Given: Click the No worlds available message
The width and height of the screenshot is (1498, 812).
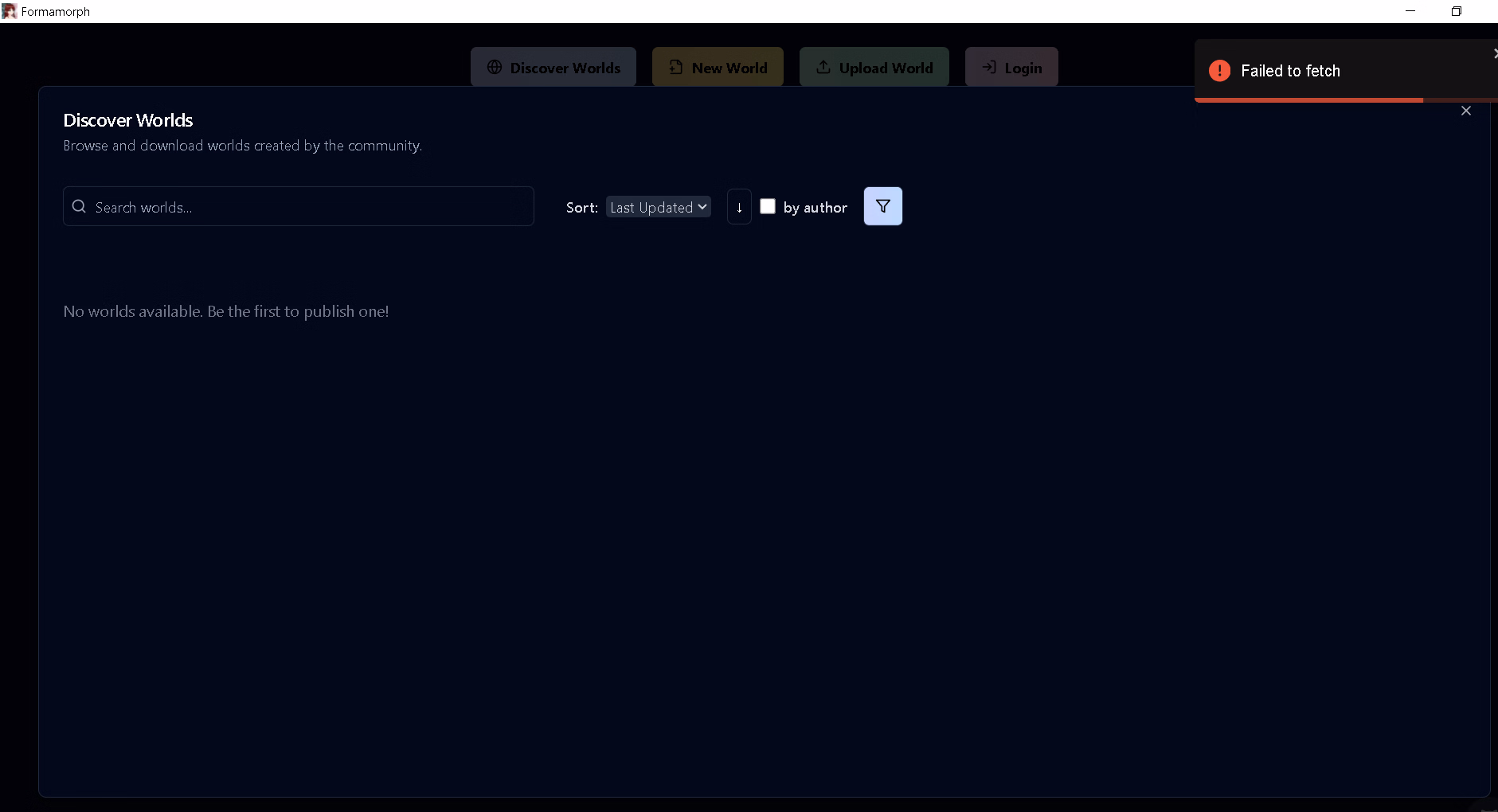Looking at the screenshot, I should coord(226,311).
